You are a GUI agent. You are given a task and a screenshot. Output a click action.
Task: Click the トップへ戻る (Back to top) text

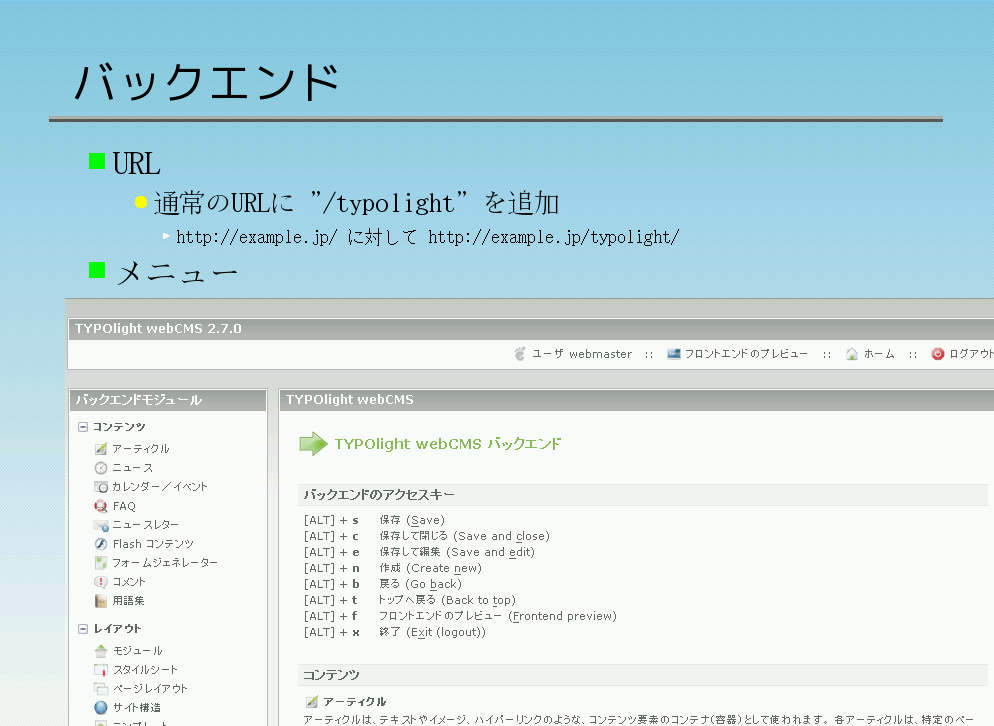click(447, 600)
